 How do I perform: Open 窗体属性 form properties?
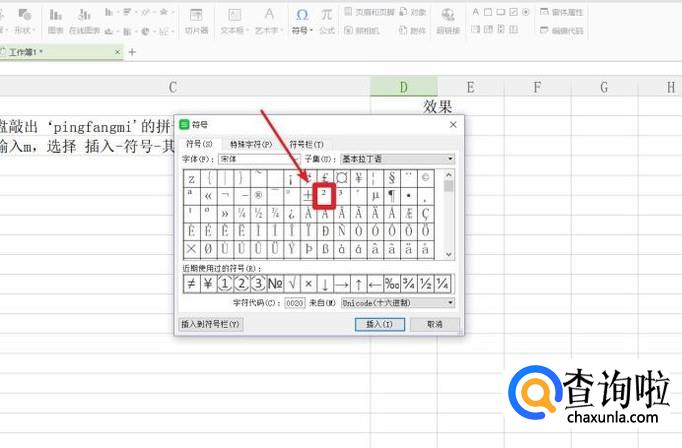click(562, 12)
